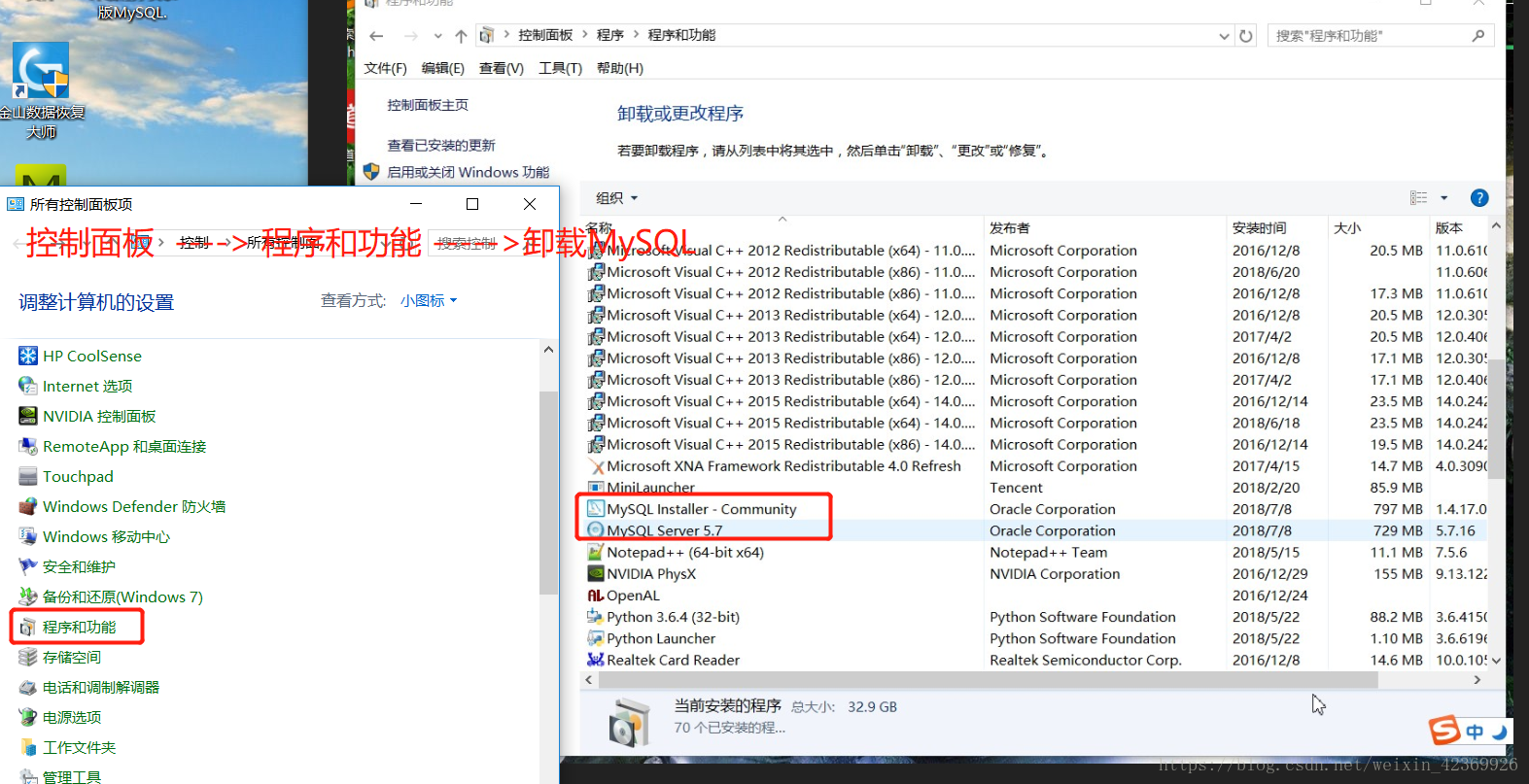The image size is (1529, 784).
Task: Open 启用或关闭 Windows 功能 link
Action: [468, 172]
